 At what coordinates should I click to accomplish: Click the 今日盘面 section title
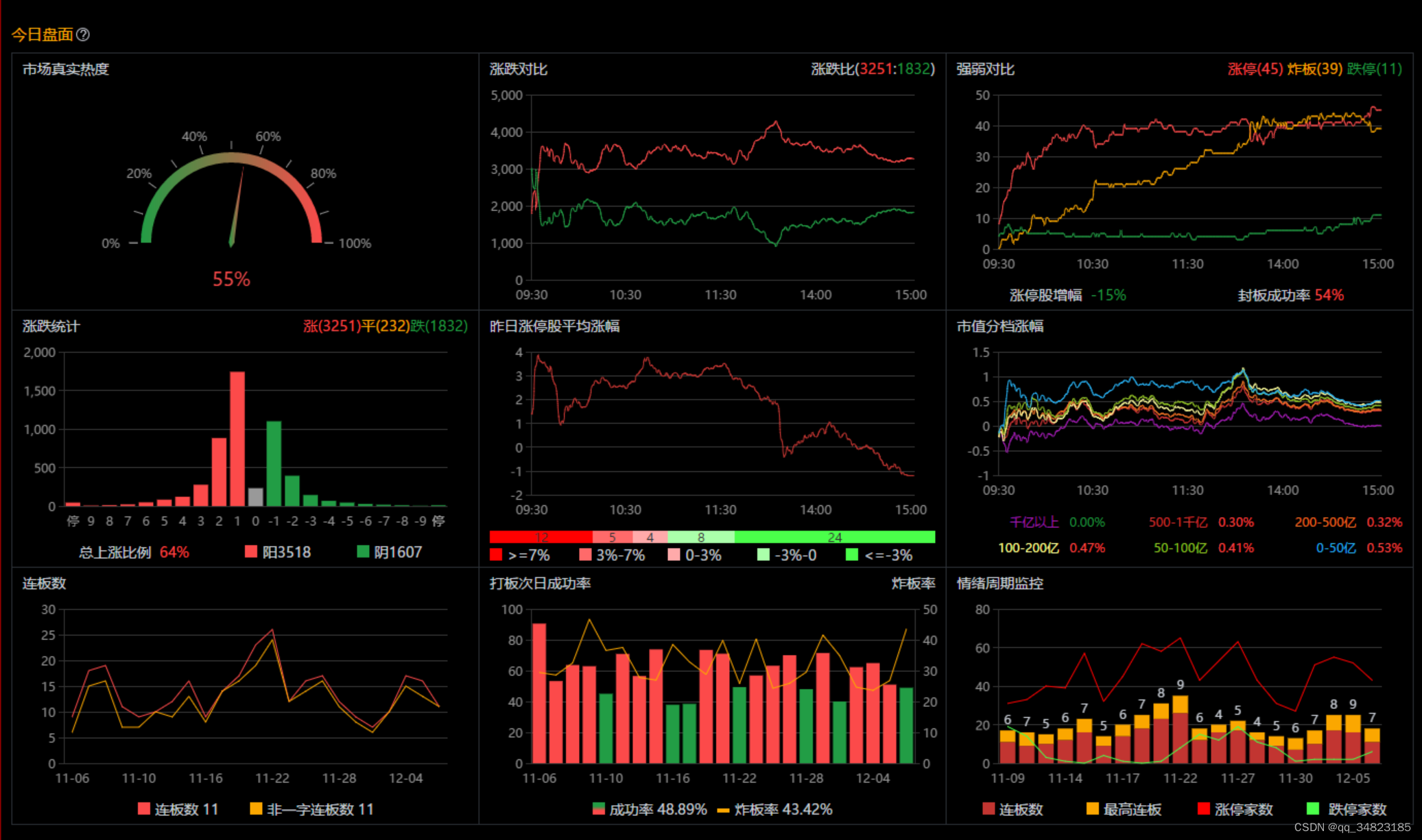(x=43, y=34)
